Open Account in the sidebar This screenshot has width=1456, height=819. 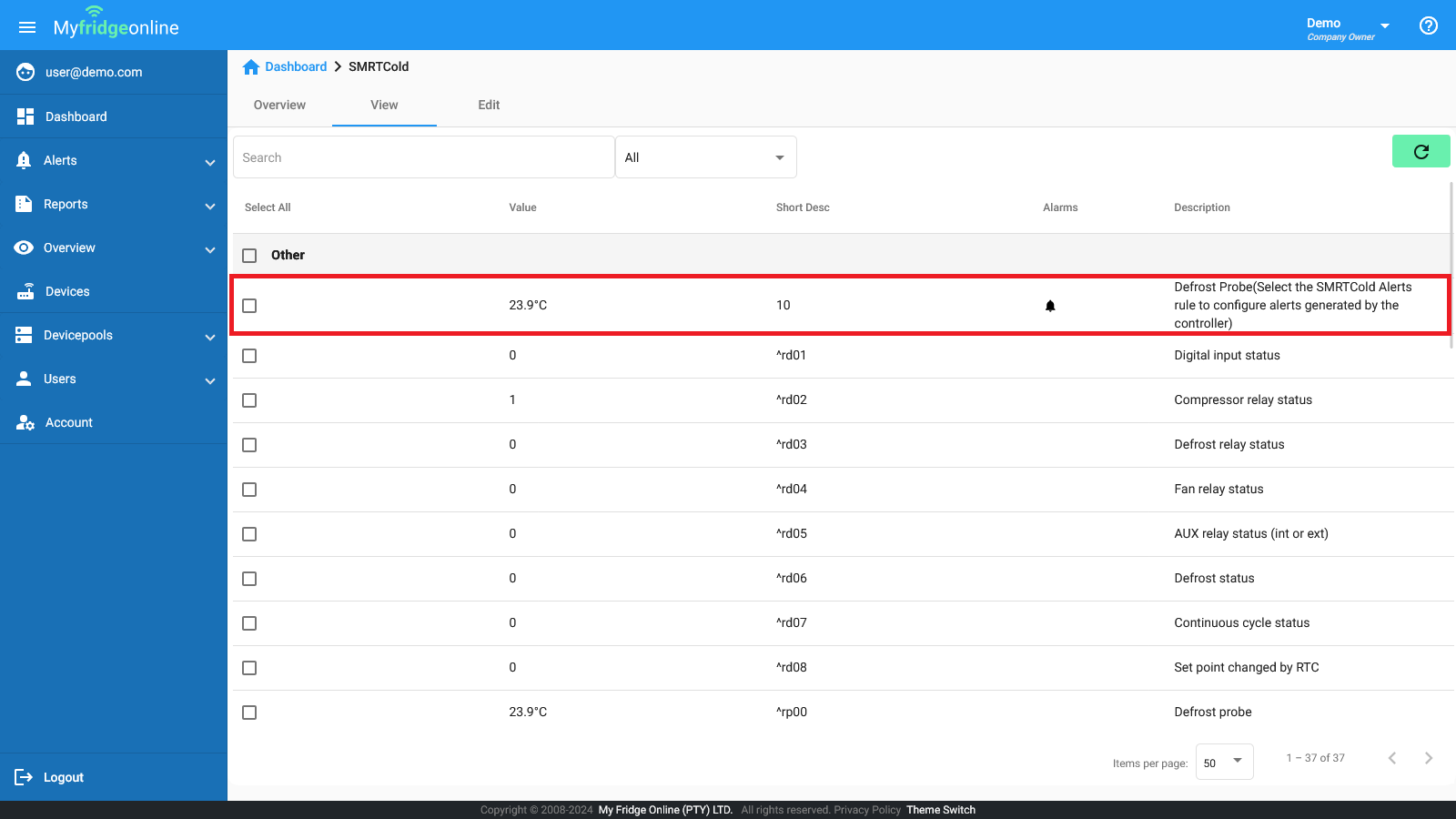coord(114,422)
